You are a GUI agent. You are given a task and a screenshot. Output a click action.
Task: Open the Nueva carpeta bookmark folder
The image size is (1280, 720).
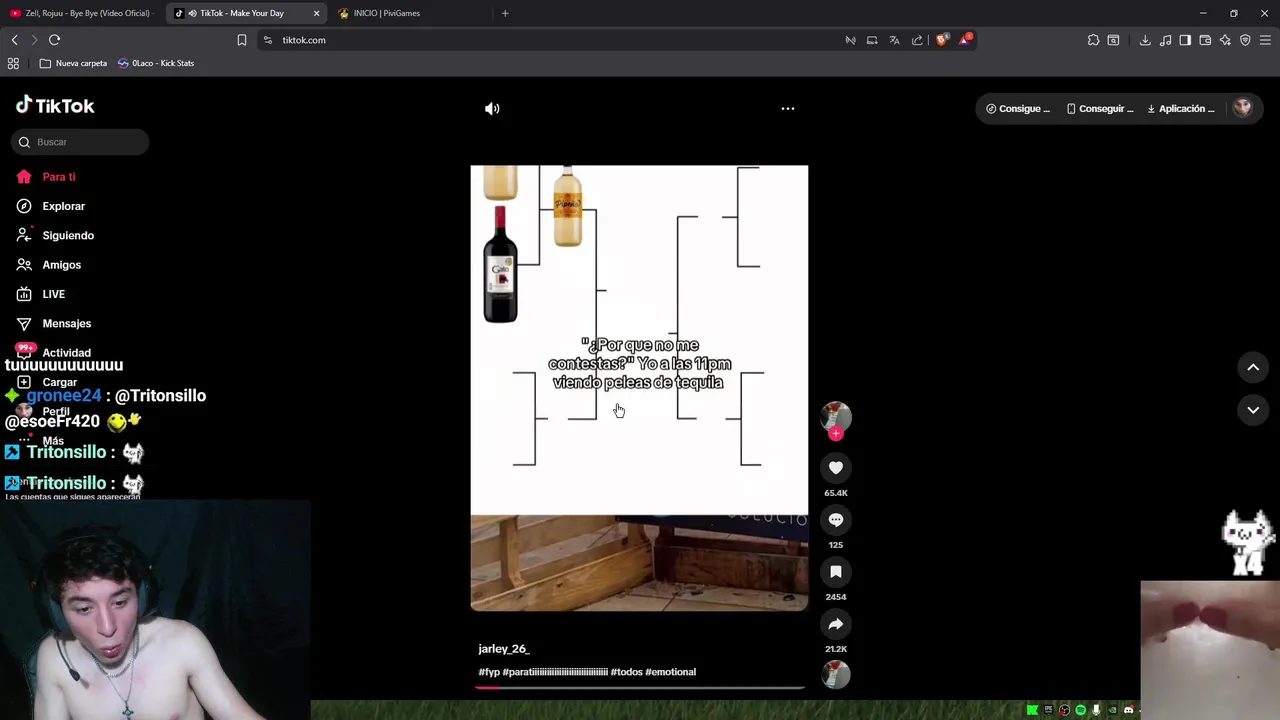[72, 63]
